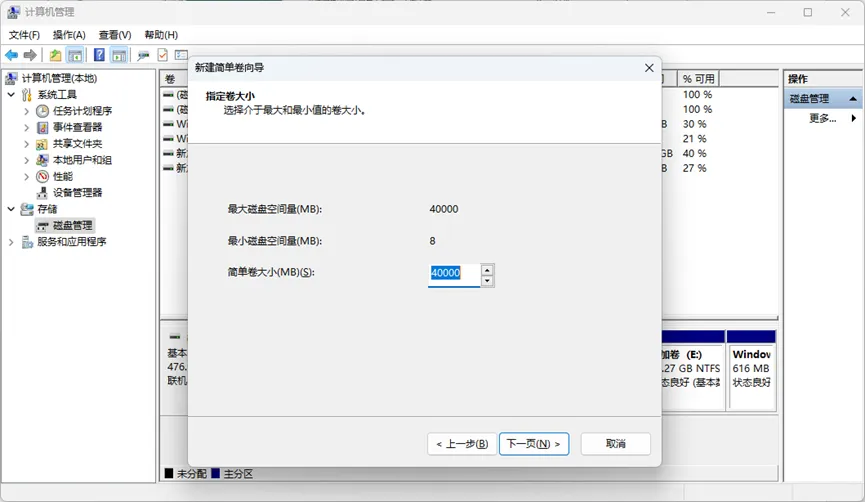Toggle the show/hide action pane icon
The height and width of the screenshot is (502, 865).
pos(119,55)
